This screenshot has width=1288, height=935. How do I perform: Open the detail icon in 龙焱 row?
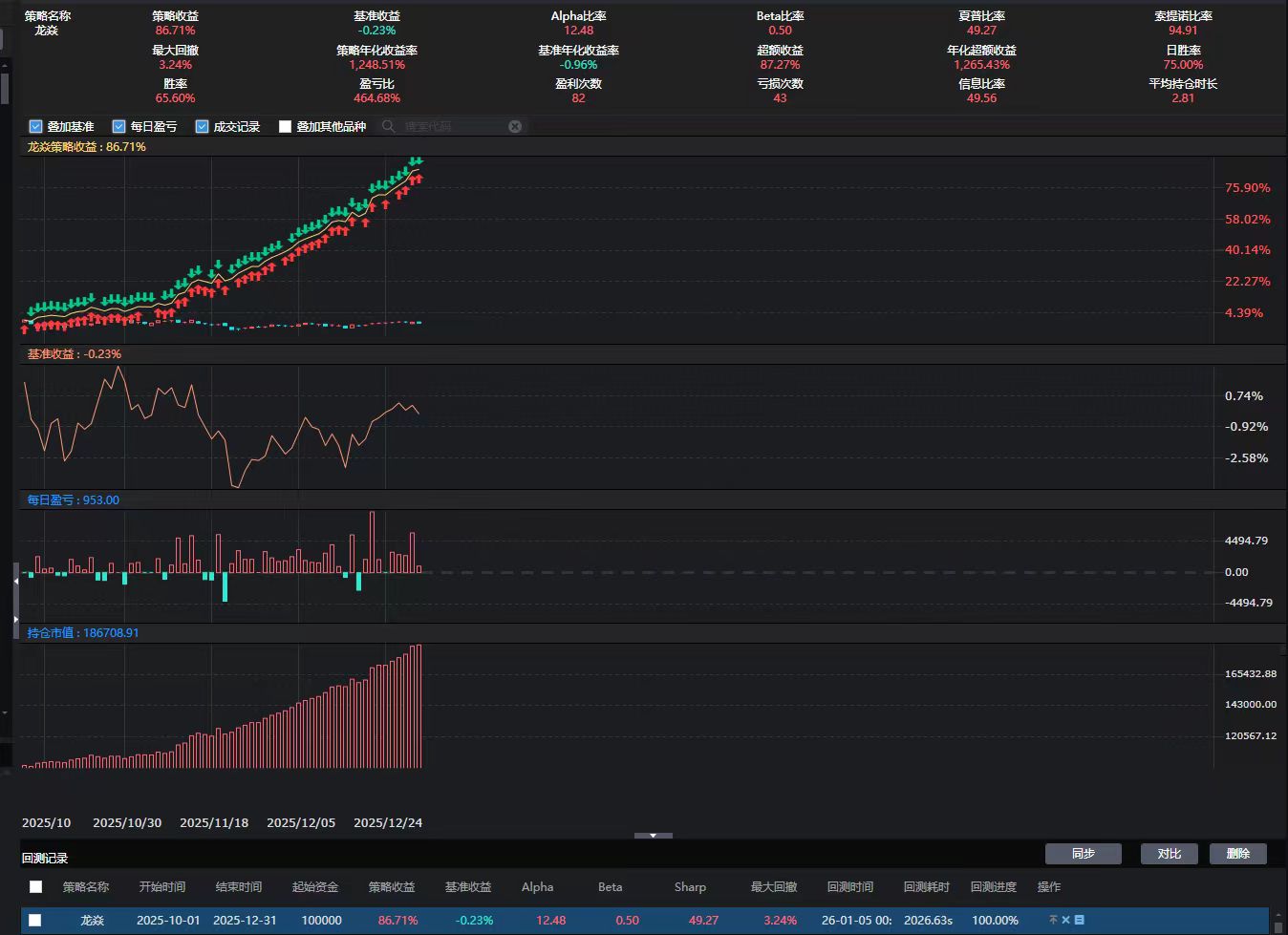click(1080, 920)
